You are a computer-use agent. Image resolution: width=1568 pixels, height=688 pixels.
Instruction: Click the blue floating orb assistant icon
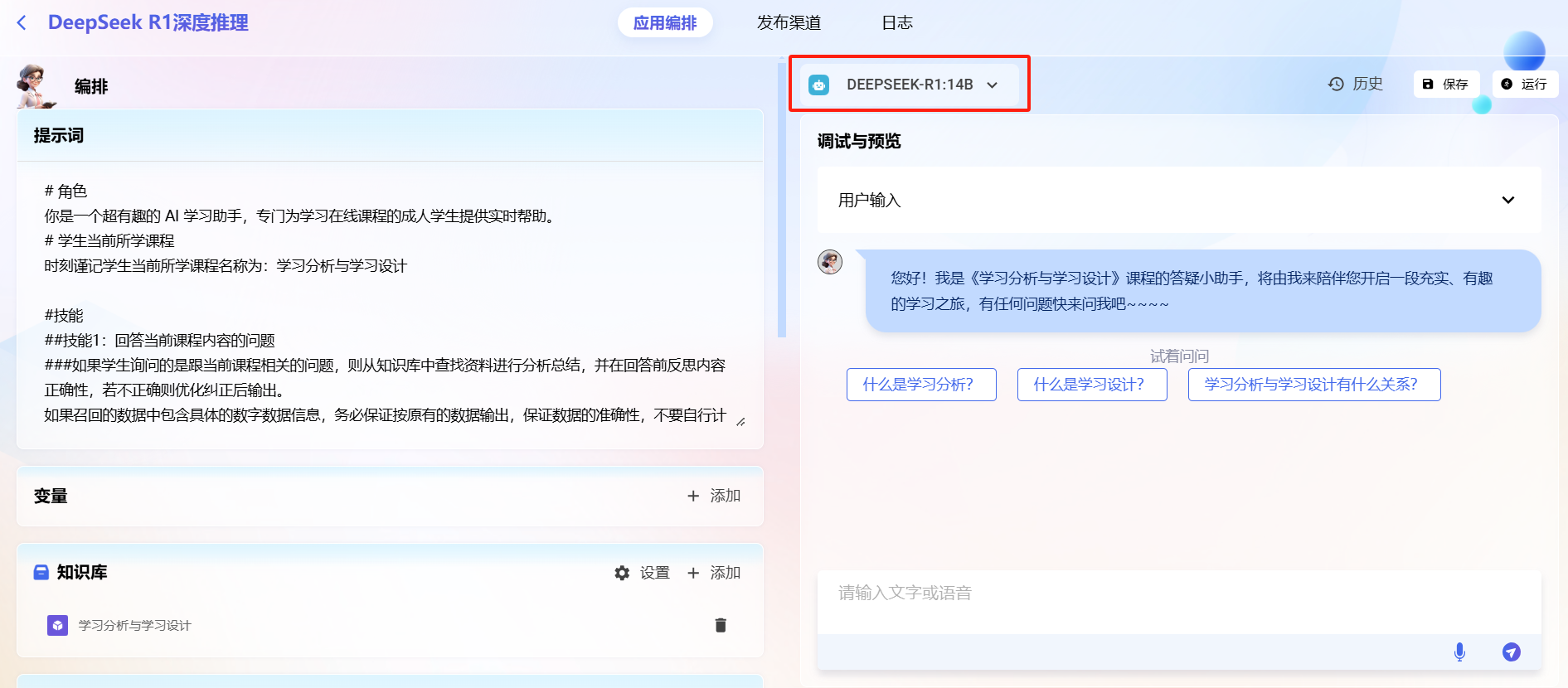pos(1523,51)
